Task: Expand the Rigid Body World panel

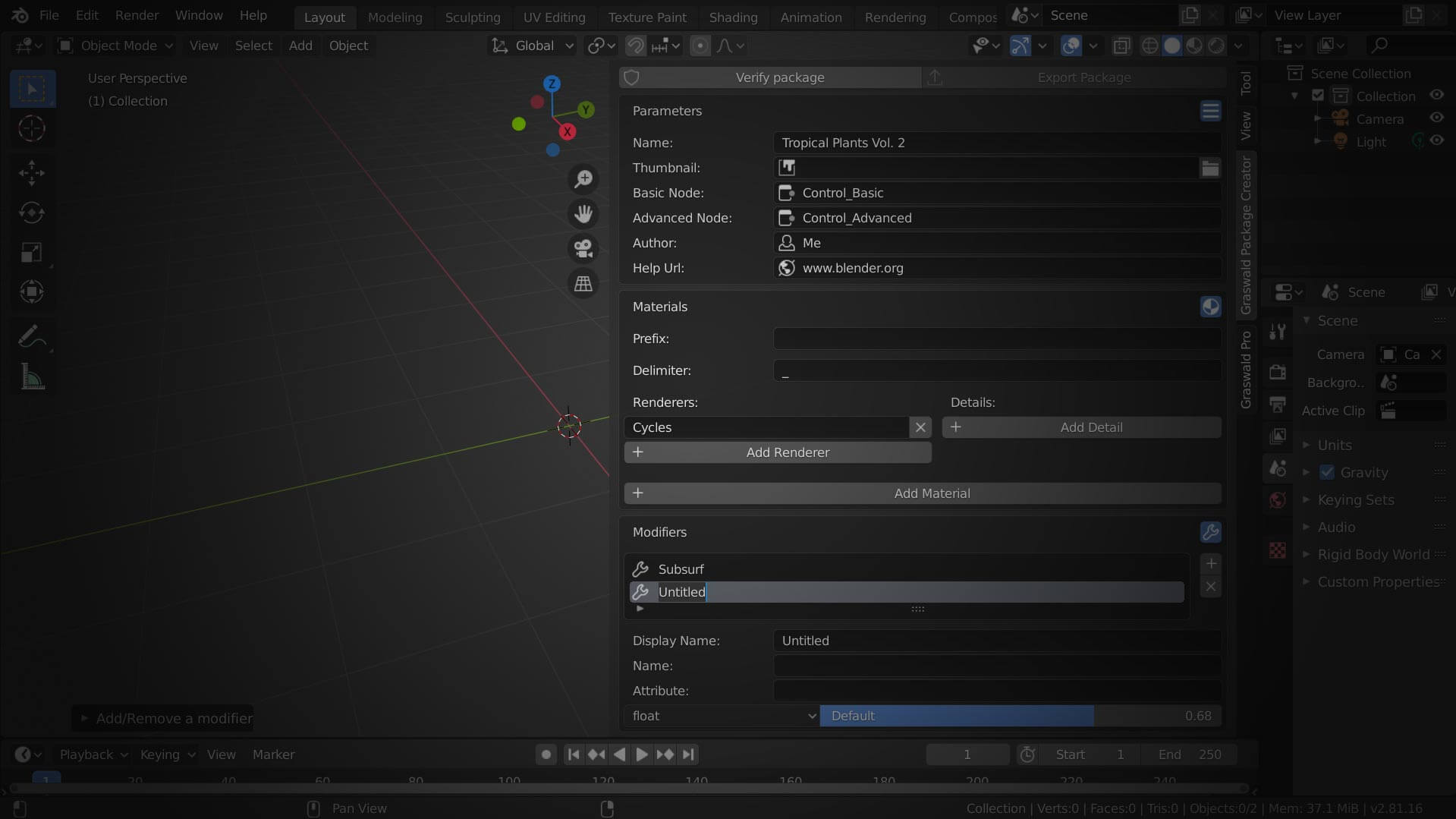Action: 1373,554
